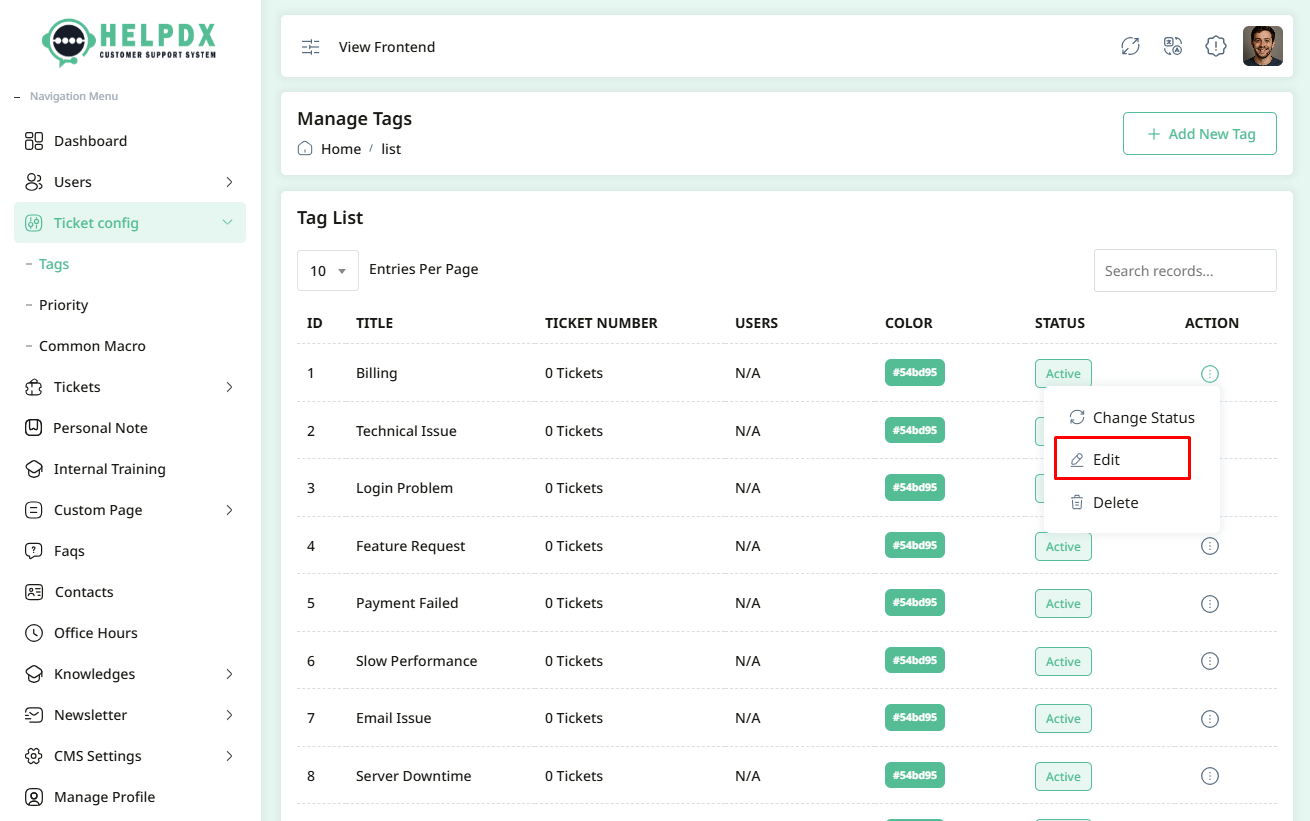Image resolution: width=1310 pixels, height=821 pixels.
Task: Toggle the sidebar menu icon beside View Frontend
Action: pyautogui.click(x=311, y=47)
